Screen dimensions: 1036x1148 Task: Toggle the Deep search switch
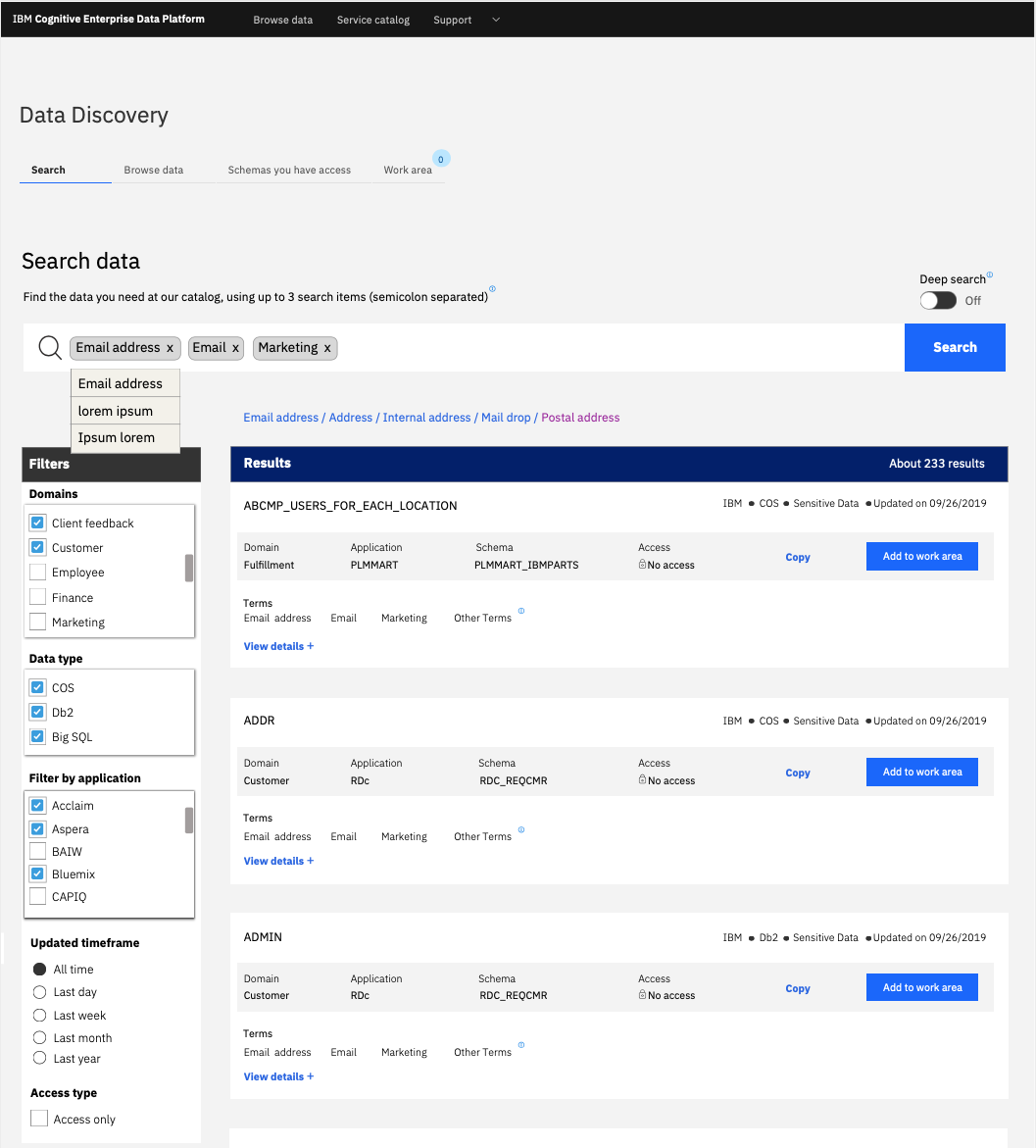[938, 301]
